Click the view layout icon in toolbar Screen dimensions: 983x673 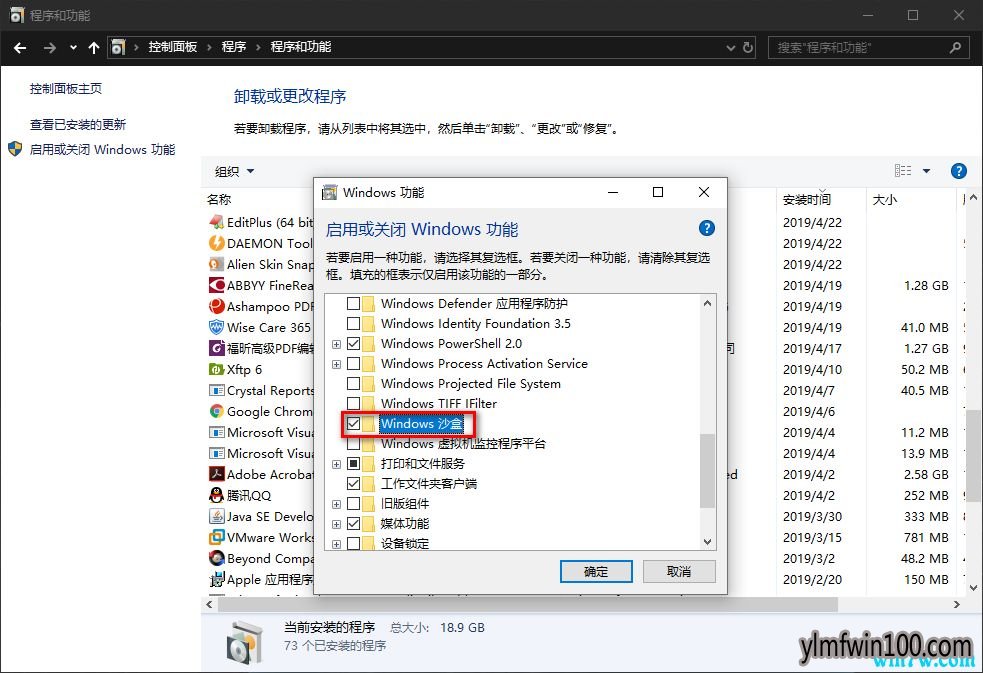click(903, 170)
